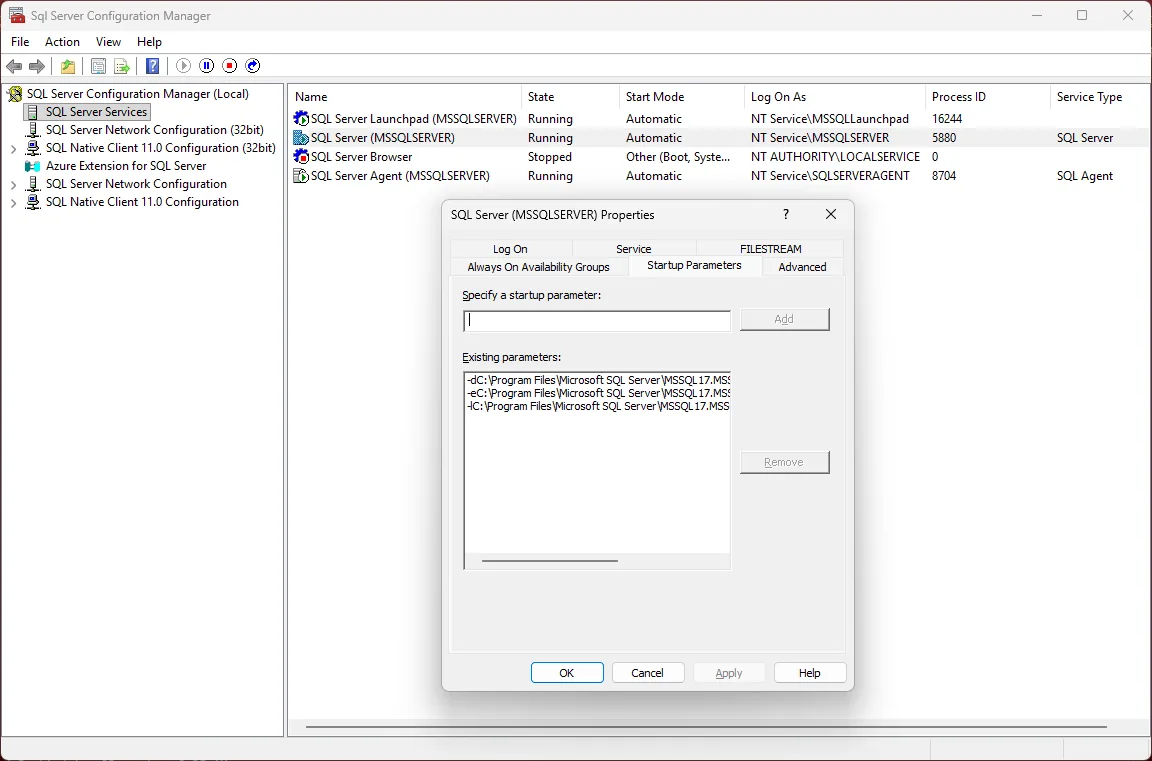Click the SQL Server Services tree icon
The image size is (1152, 761).
(33, 112)
